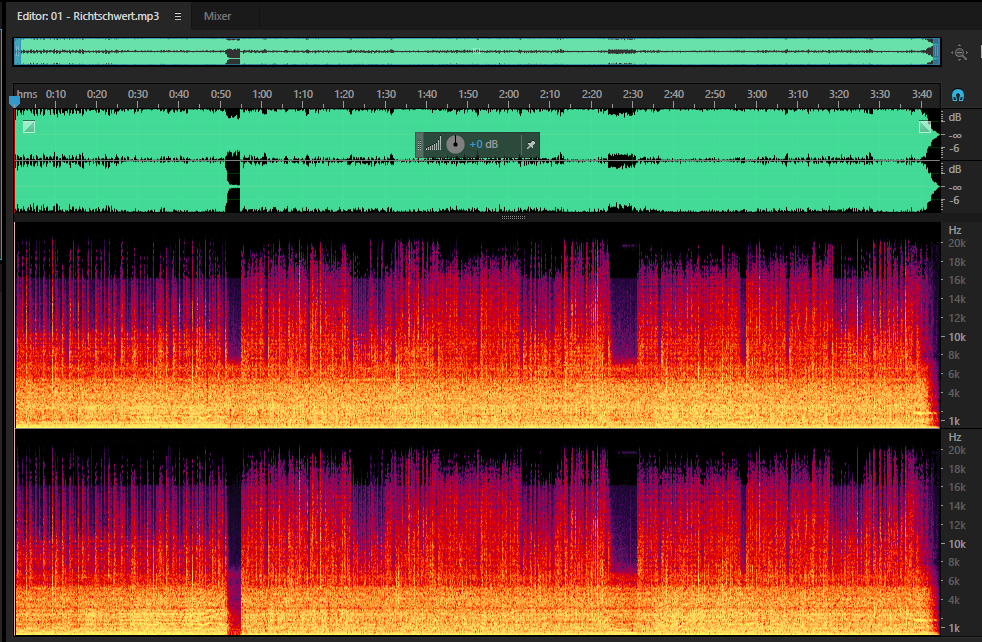Click the lower spectrogram Hz scale label
982x642 pixels.
click(954, 437)
